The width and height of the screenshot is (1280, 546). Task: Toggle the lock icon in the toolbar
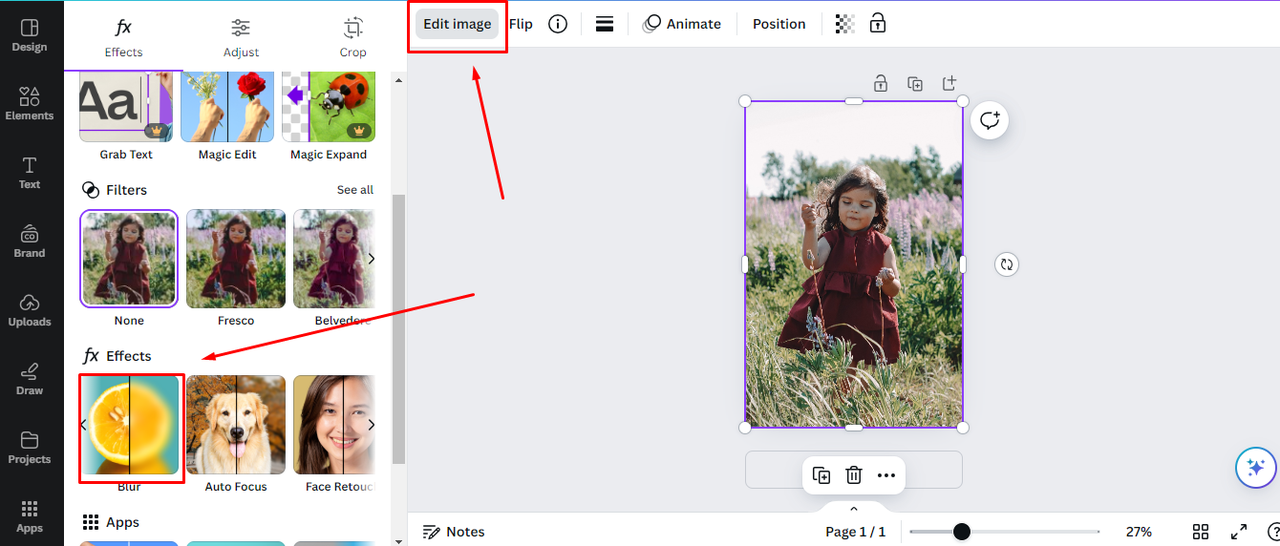coord(877,23)
